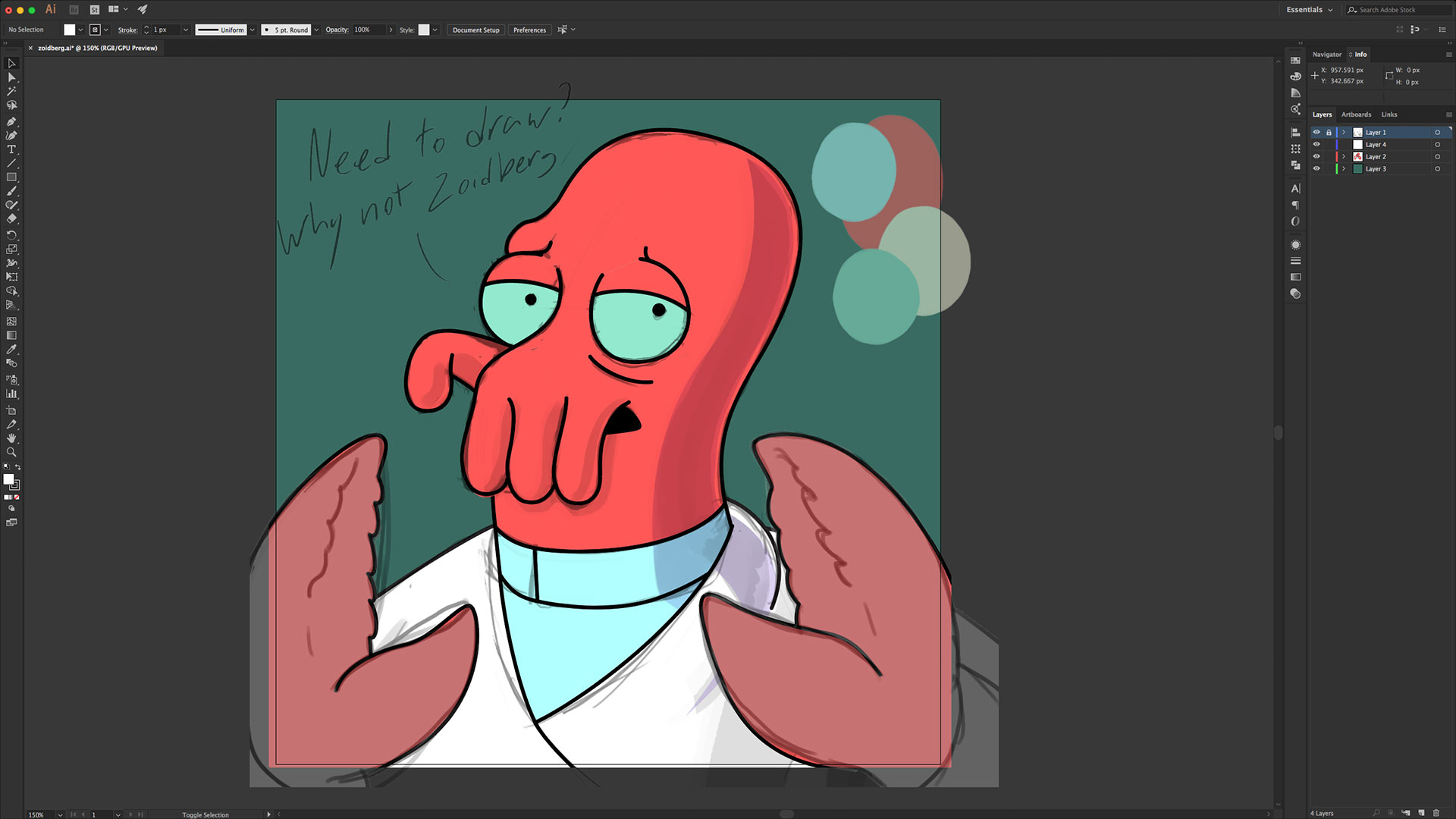Select the Scale tool
The image size is (1456, 819).
click(x=11, y=249)
